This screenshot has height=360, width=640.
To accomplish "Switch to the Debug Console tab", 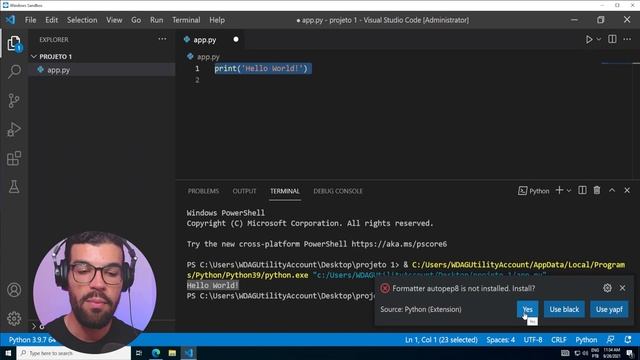I will click(x=338, y=191).
